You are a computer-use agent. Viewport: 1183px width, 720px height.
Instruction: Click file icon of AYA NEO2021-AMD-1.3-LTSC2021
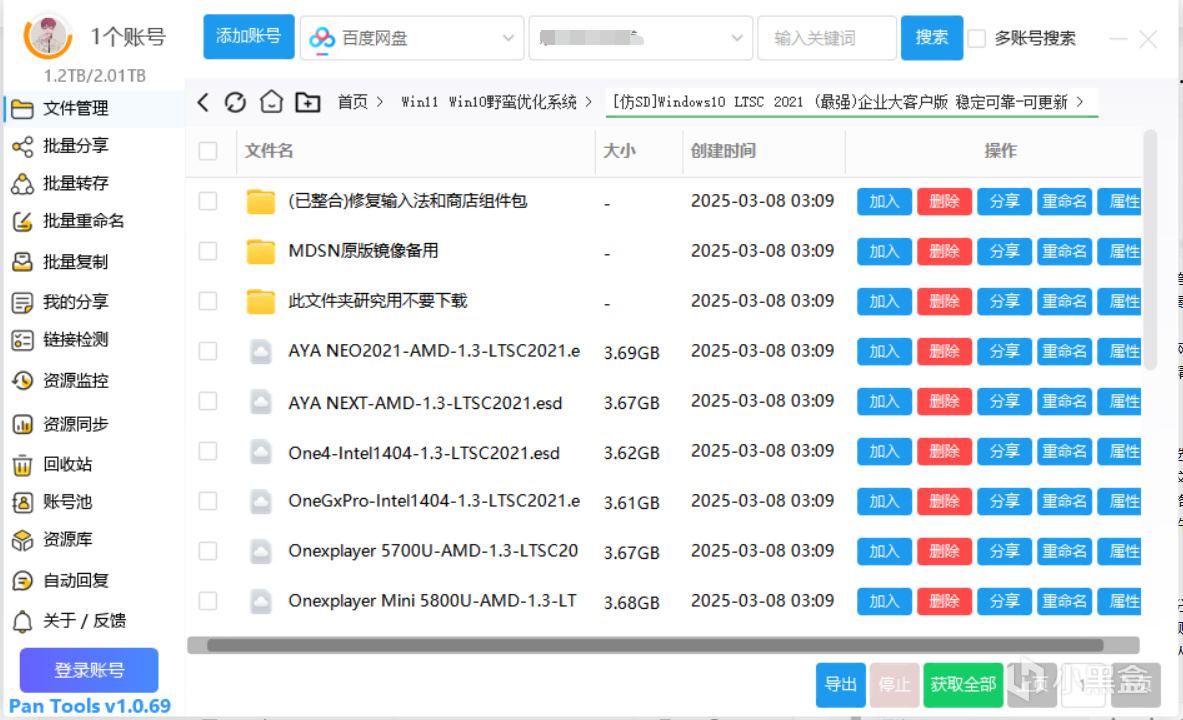point(261,352)
